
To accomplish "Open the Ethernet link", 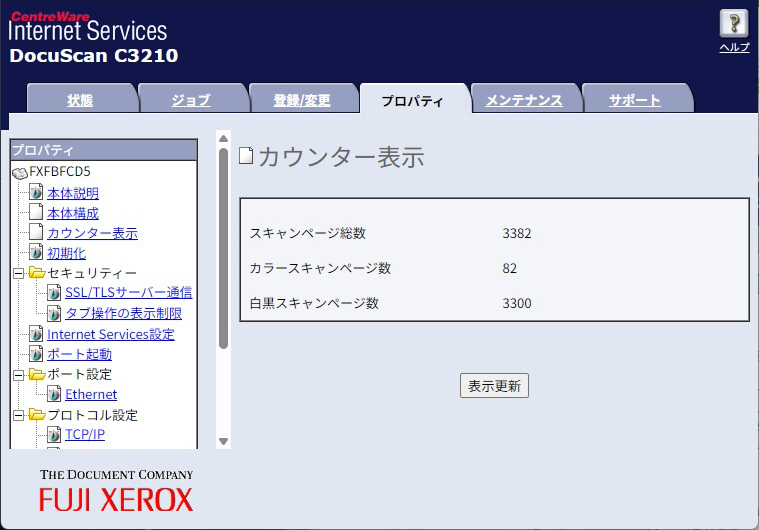I will point(91,394).
